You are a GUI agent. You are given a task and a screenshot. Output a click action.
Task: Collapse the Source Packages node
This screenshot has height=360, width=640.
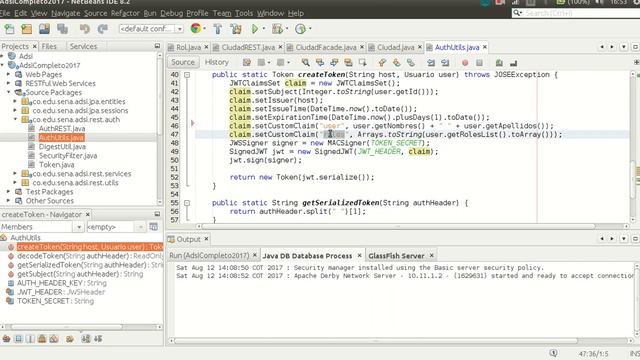pyautogui.click(x=8, y=92)
